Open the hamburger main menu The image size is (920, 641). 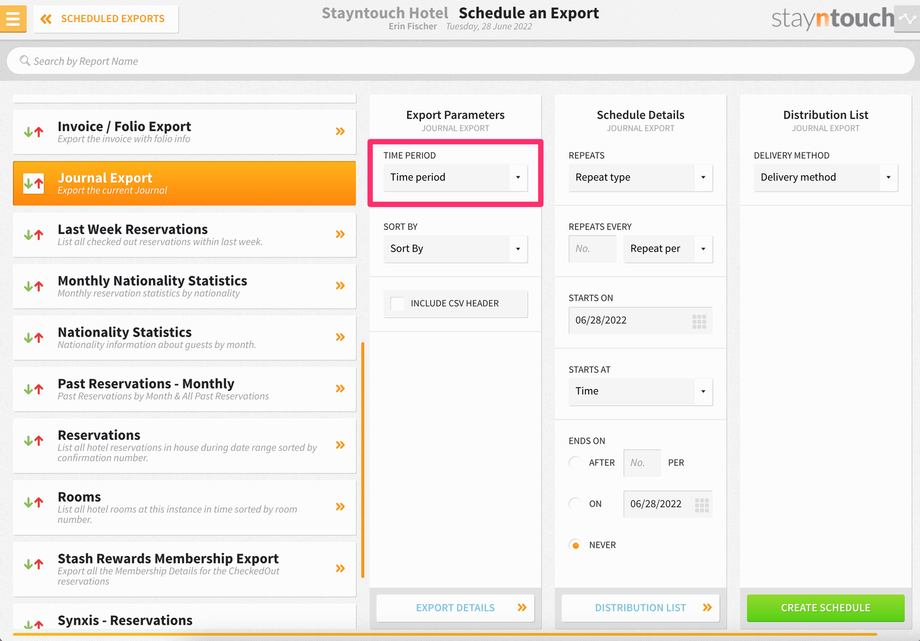point(12,19)
